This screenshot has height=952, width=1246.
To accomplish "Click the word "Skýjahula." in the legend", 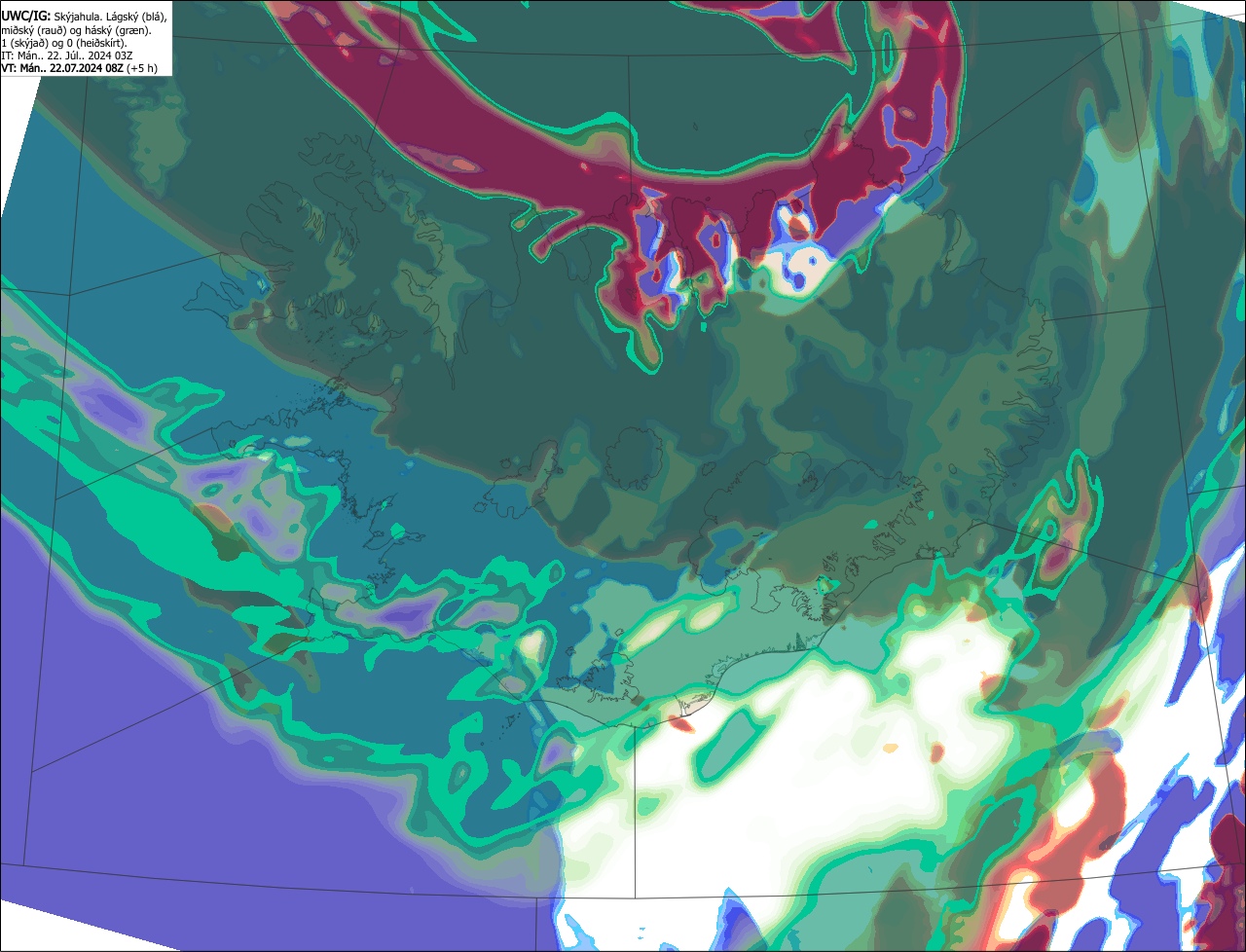I will [78, 18].
